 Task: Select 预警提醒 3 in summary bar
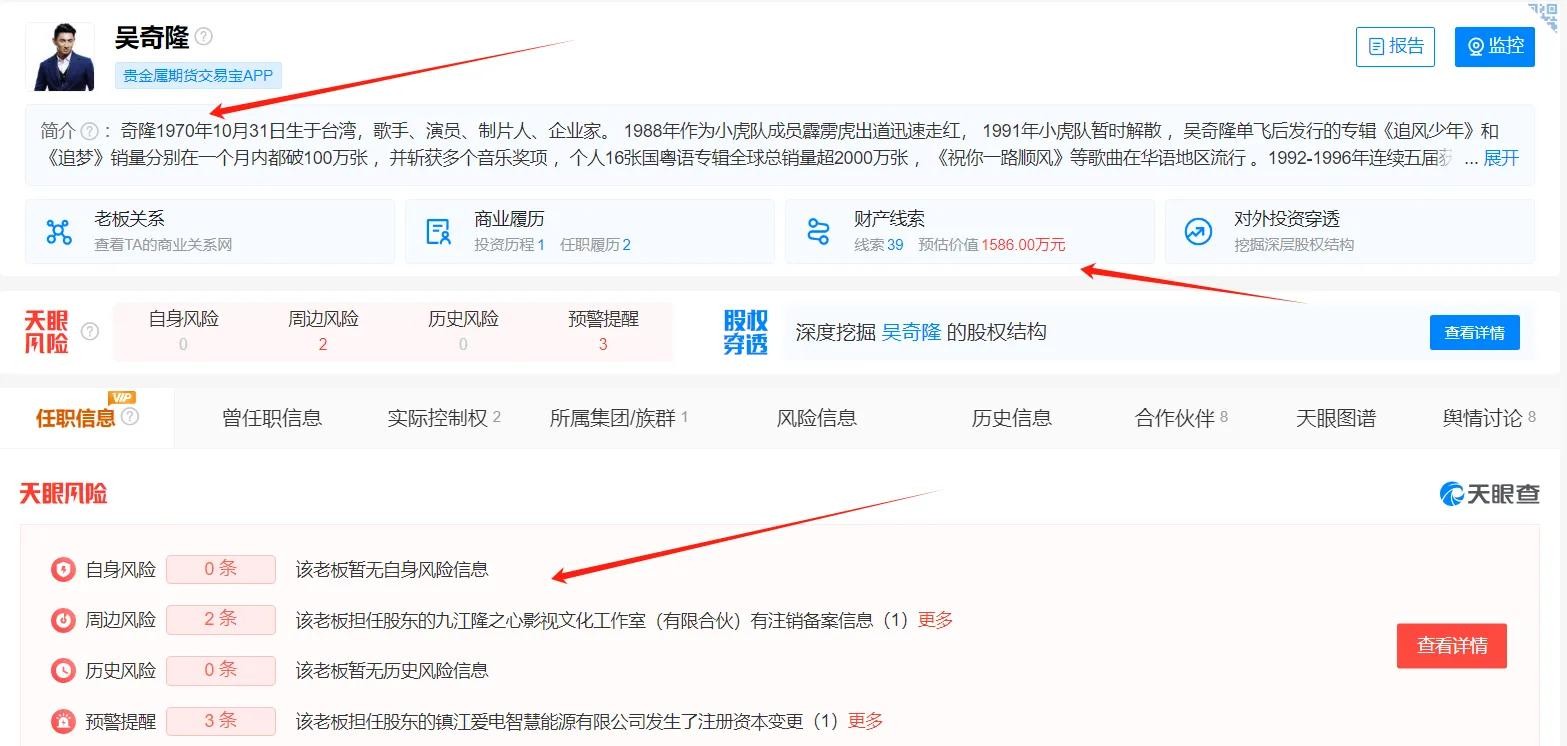pyautogui.click(x=603, y=331)
